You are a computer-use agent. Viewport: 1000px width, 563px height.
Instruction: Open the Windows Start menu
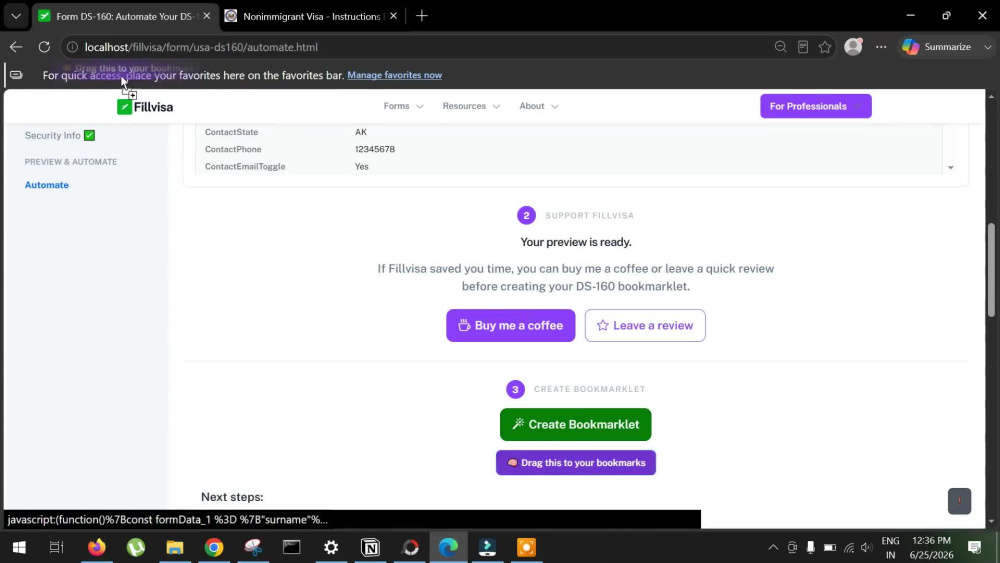18,547
